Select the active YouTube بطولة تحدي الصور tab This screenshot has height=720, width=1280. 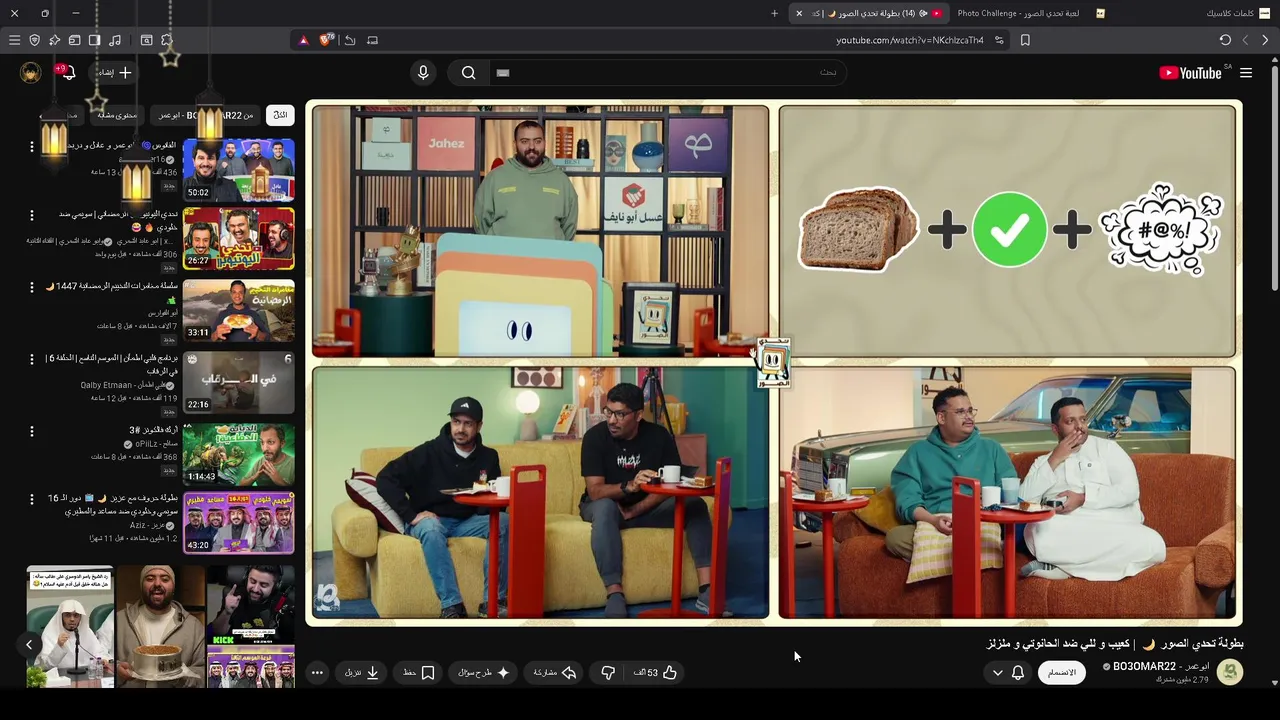coord(869,13)
